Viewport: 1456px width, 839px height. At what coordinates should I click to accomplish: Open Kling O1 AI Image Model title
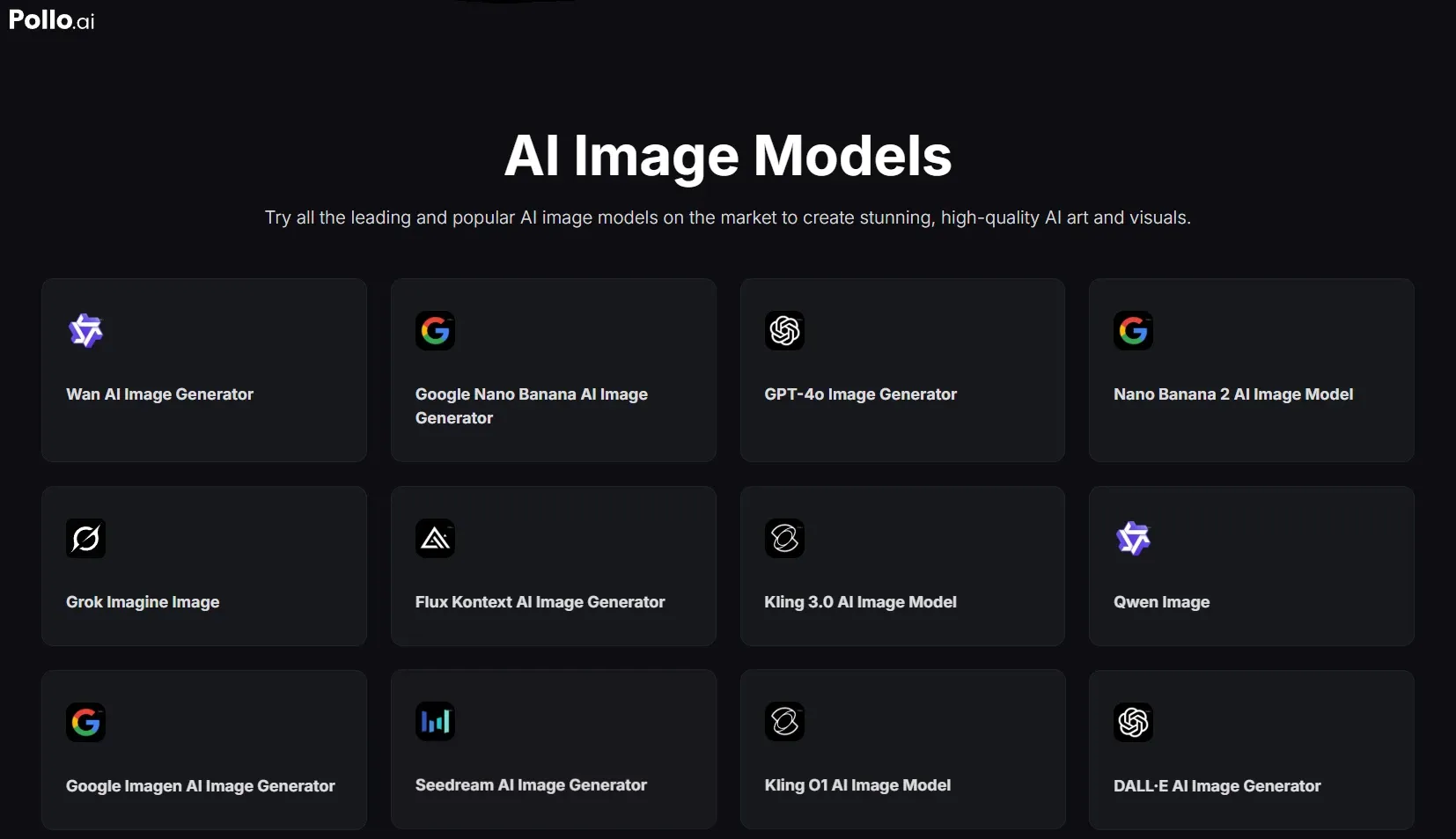pos(858,785)
